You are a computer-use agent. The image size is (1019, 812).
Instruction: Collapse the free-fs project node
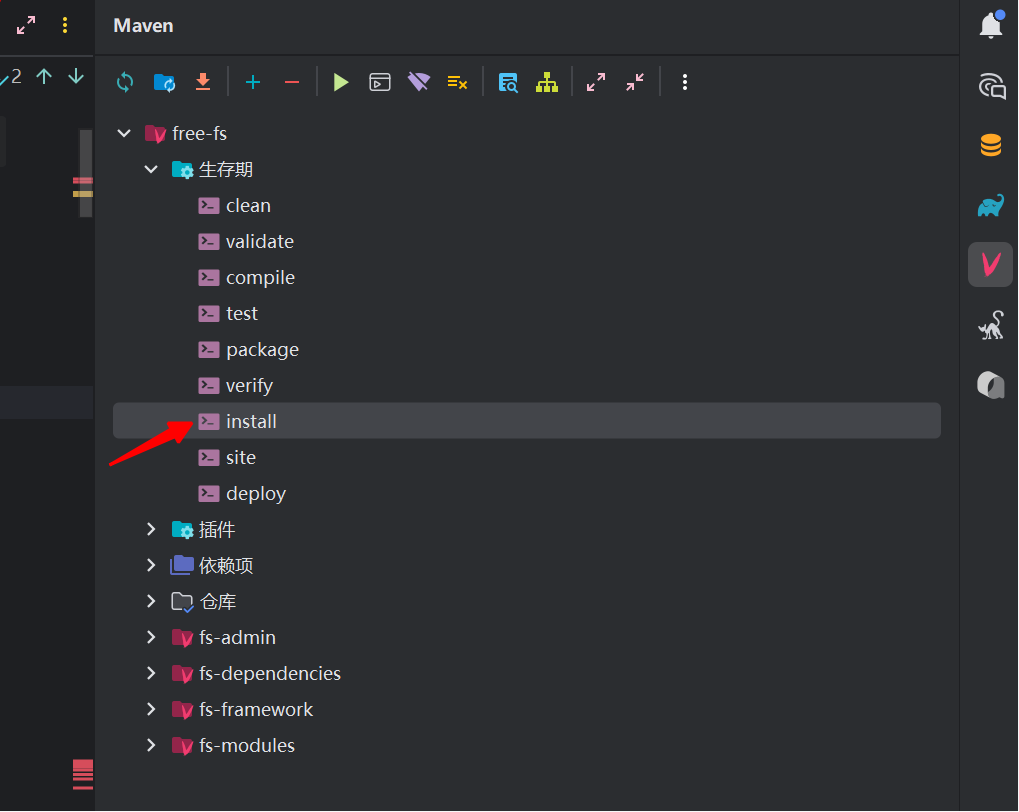click(x=124, y=133)
